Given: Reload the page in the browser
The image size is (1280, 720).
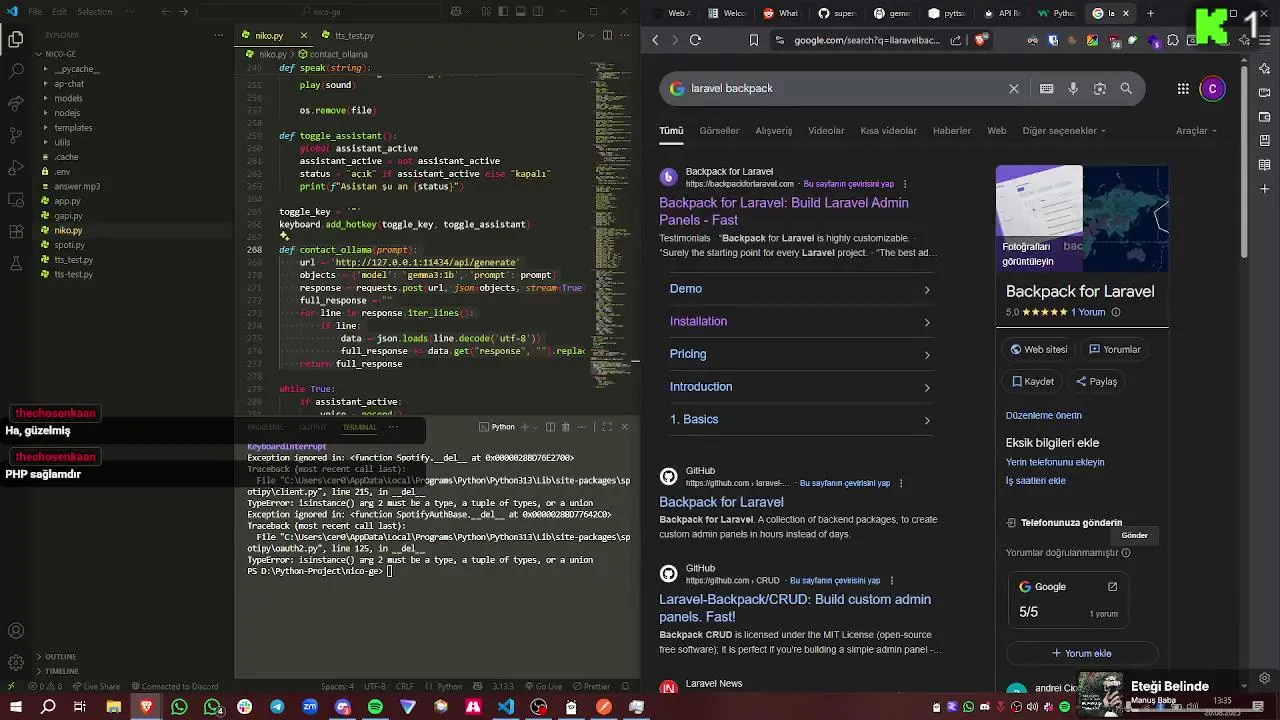Looking at the screenshot, I should click(695, 40).
